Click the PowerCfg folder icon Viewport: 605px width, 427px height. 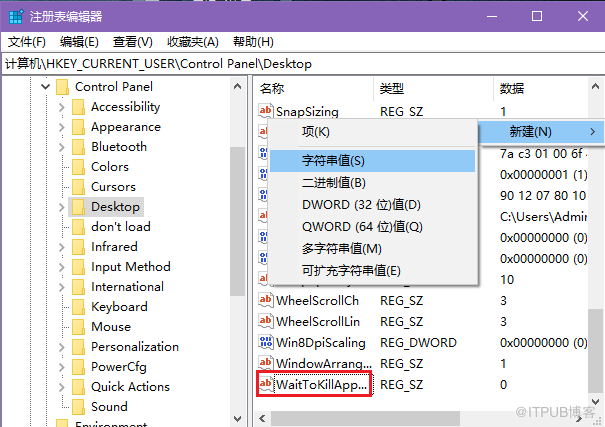coord(78,367)
